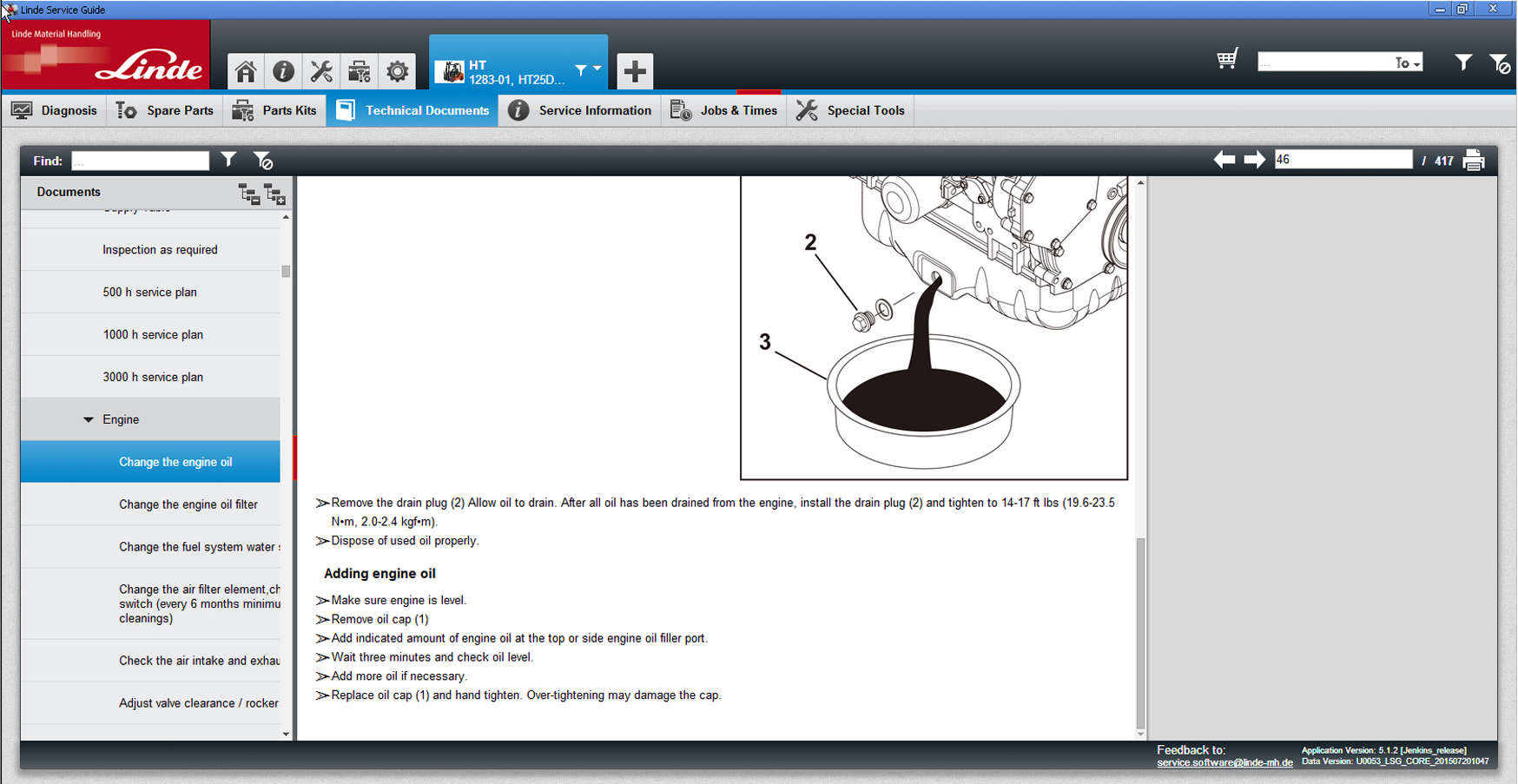Viewport: 1518px width, 784px height.
Task: Open the HT 1283-01 truck dropdown arrow
Action: click(x=597, y=69)
